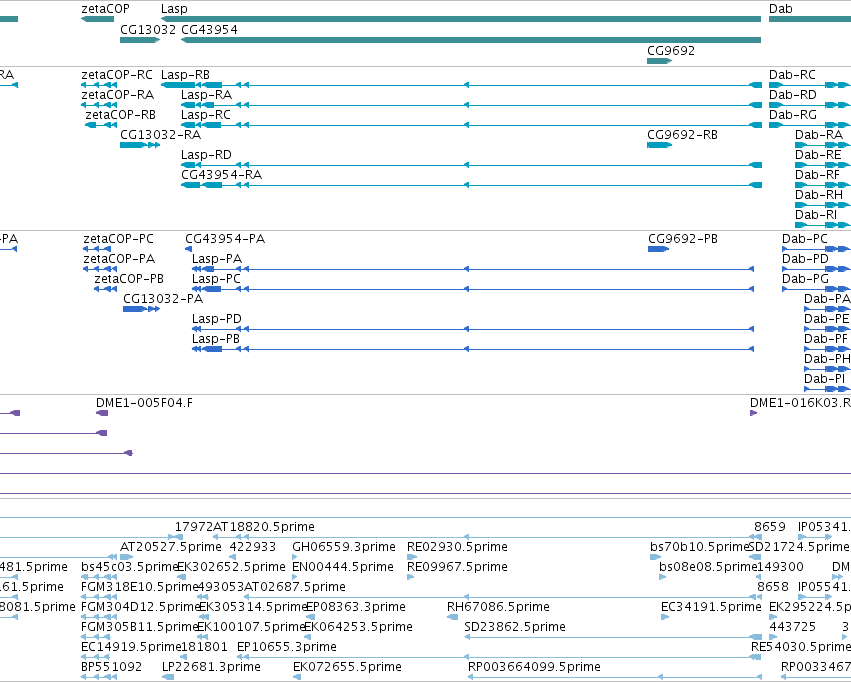Image resolution: width=851 pixels, height=682 pixels.
Task: Click transcript label Dab-RC
Action: [x=792, y=75]
